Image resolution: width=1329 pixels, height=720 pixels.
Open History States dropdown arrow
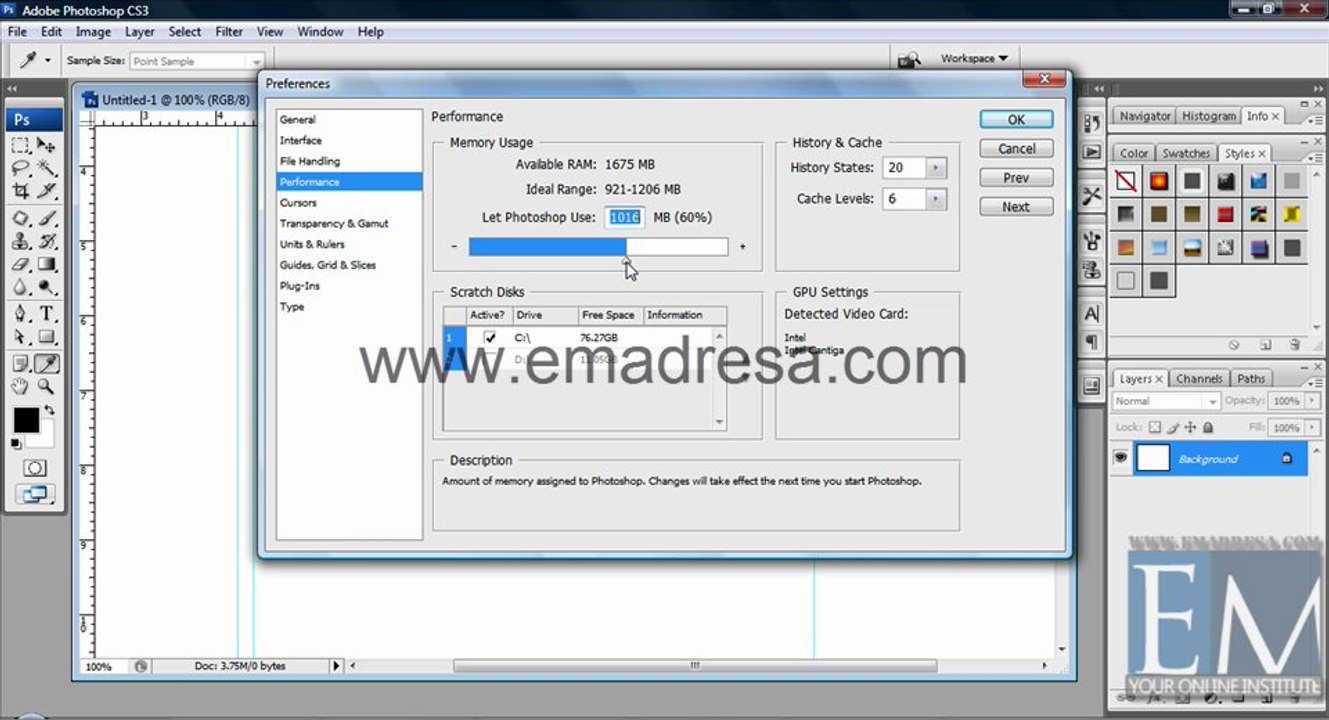tap(936, 168)
